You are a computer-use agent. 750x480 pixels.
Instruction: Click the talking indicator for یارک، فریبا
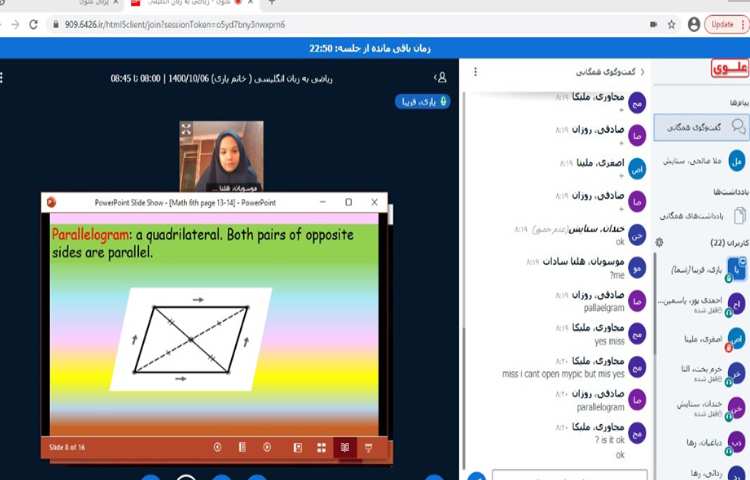pos(422,101)
